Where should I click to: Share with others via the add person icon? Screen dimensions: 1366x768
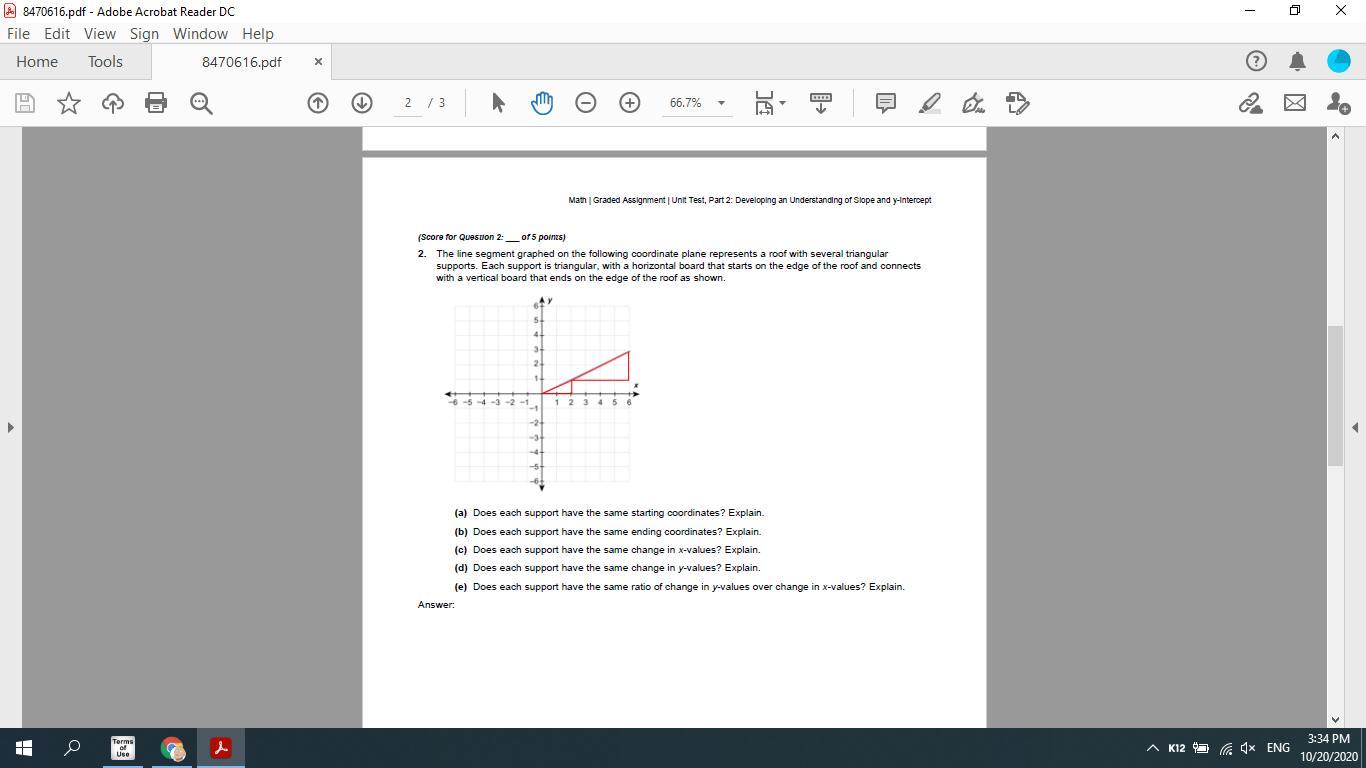[1338, 103]
